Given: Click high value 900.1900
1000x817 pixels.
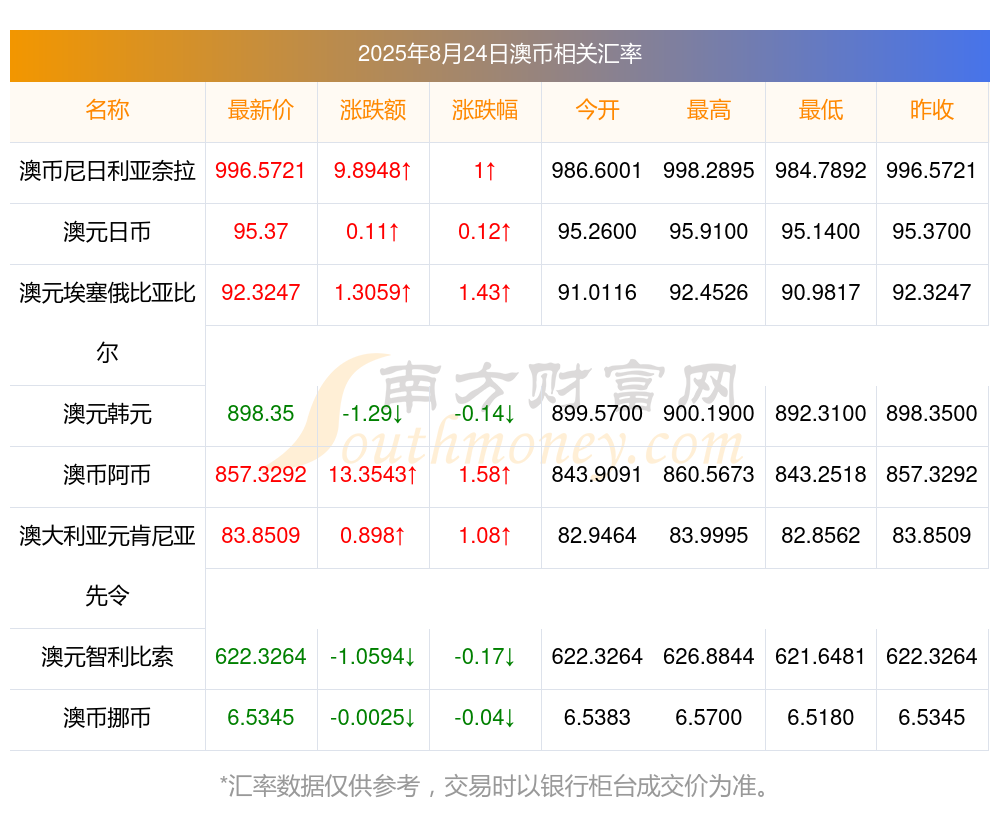Looking at the screenshot, I should [x=709, y=413].
